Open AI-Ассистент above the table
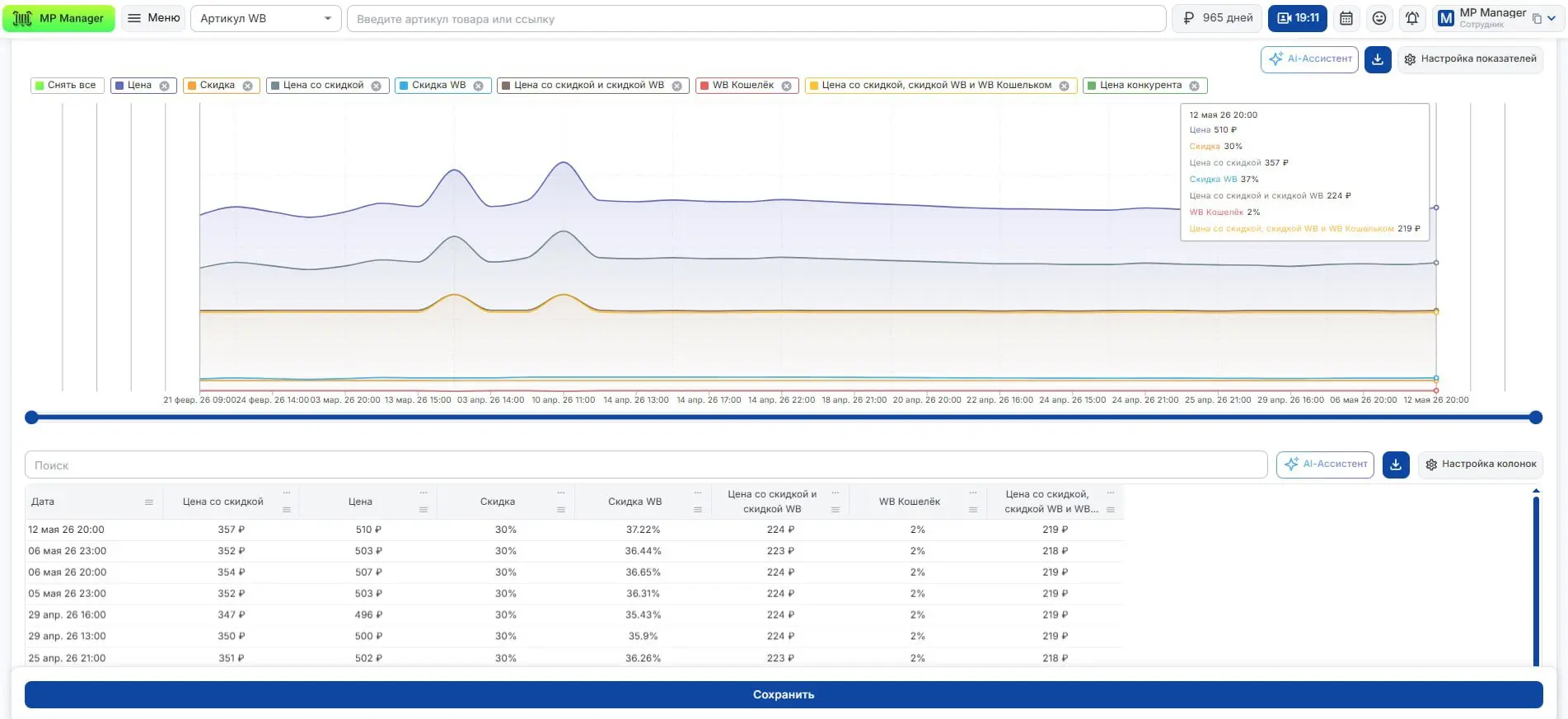The width and height of the screenshot is (1568, 719). (x=1325, y=465)
